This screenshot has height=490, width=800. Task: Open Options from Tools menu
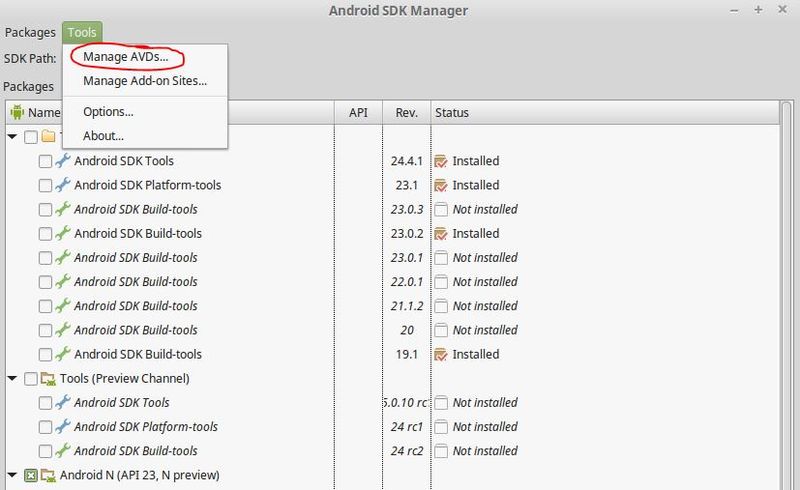click(108, 111)
